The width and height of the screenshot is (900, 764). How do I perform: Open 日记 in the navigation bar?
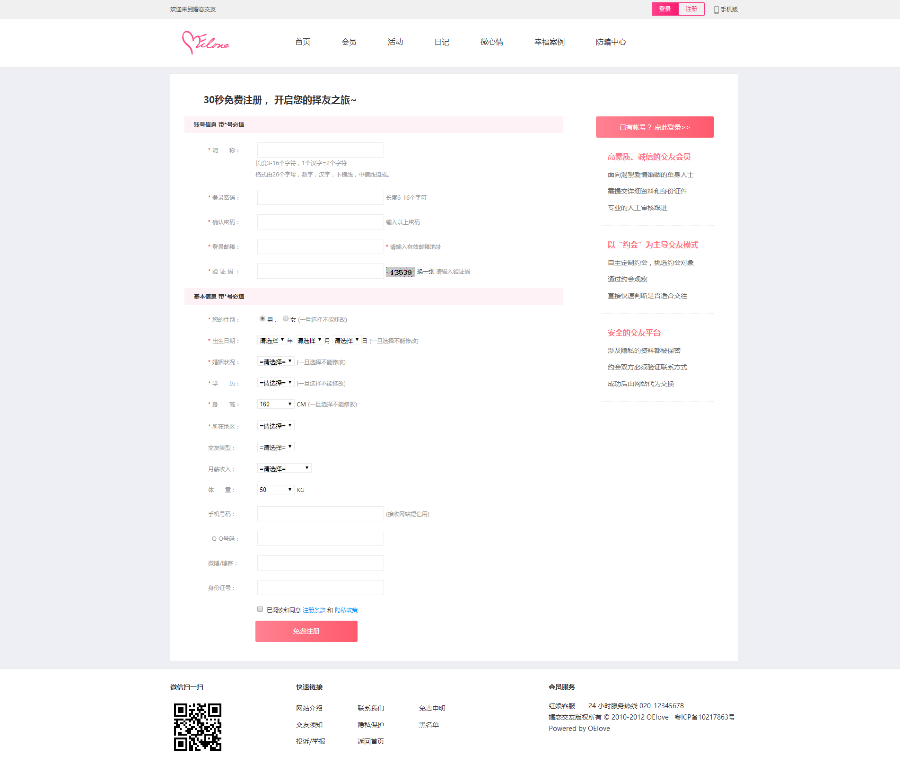pyautogui.click(x=441, y=42)
